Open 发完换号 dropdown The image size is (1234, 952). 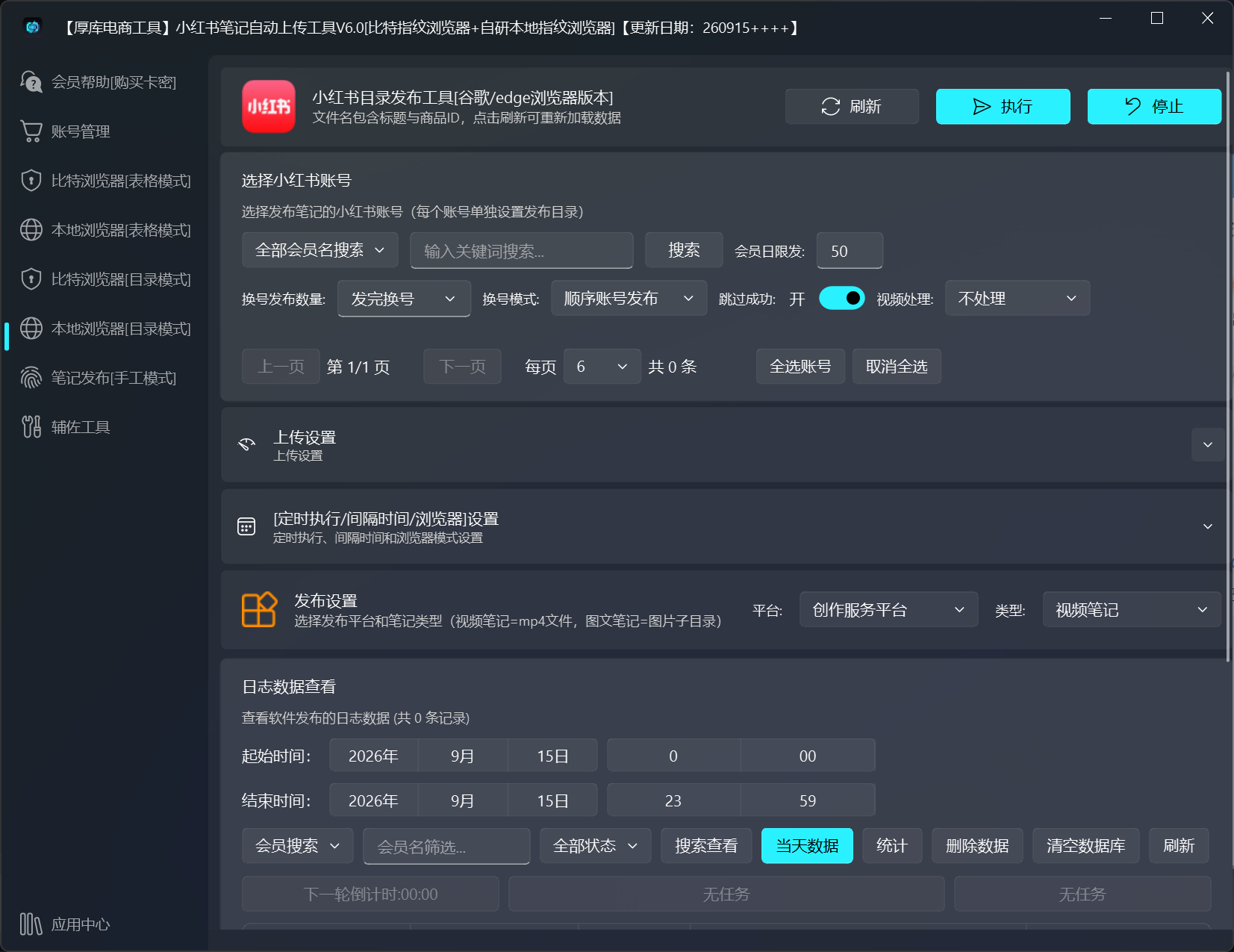[x=404, y=299]
